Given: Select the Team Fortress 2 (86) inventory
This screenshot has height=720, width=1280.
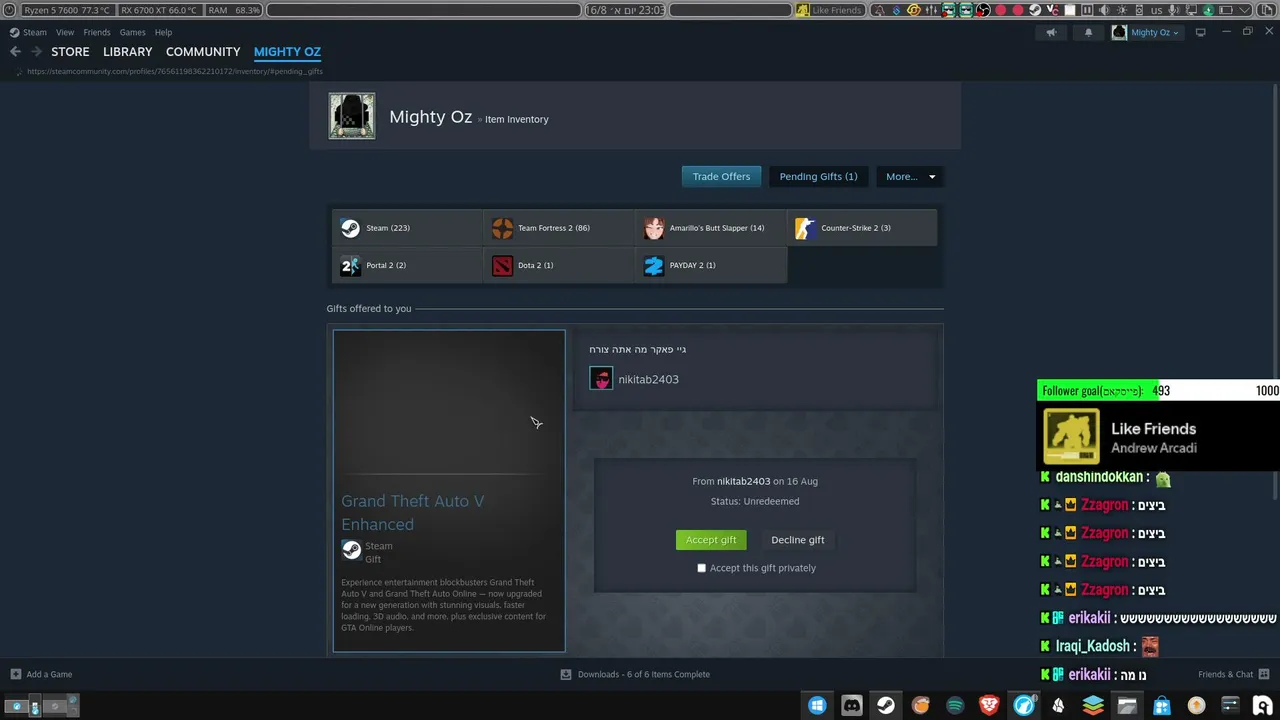Looking at the screenshot, I should (x=559, y=228).
